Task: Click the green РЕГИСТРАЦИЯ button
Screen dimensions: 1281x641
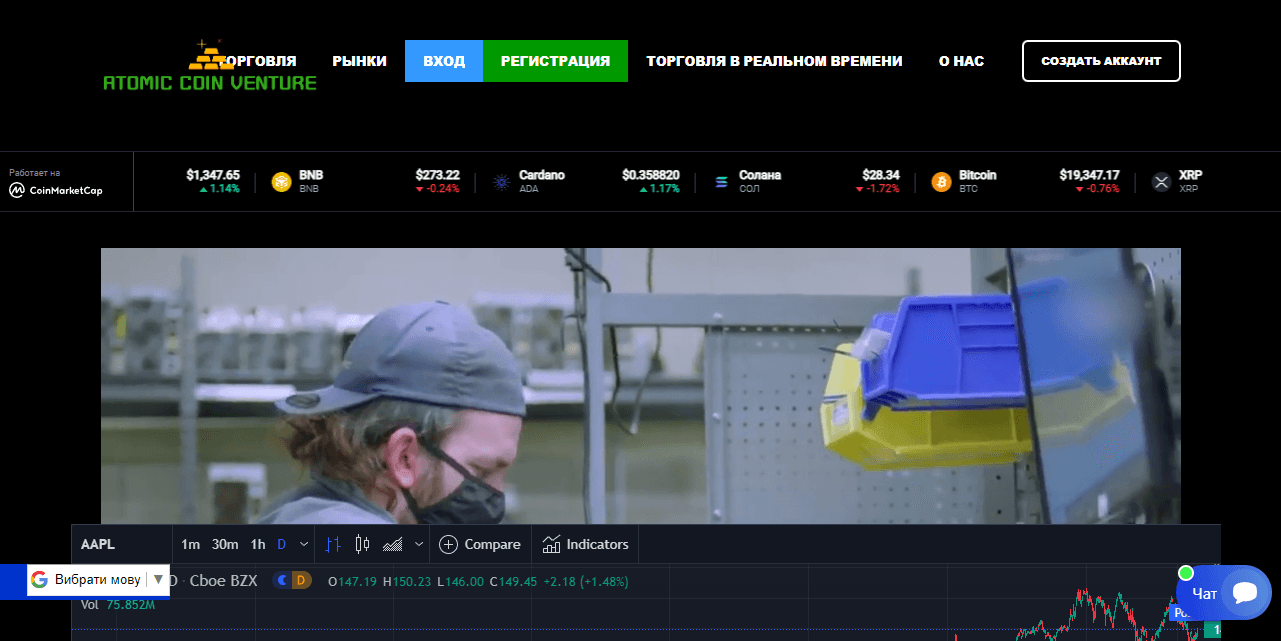Action: [x=555, y=60]
